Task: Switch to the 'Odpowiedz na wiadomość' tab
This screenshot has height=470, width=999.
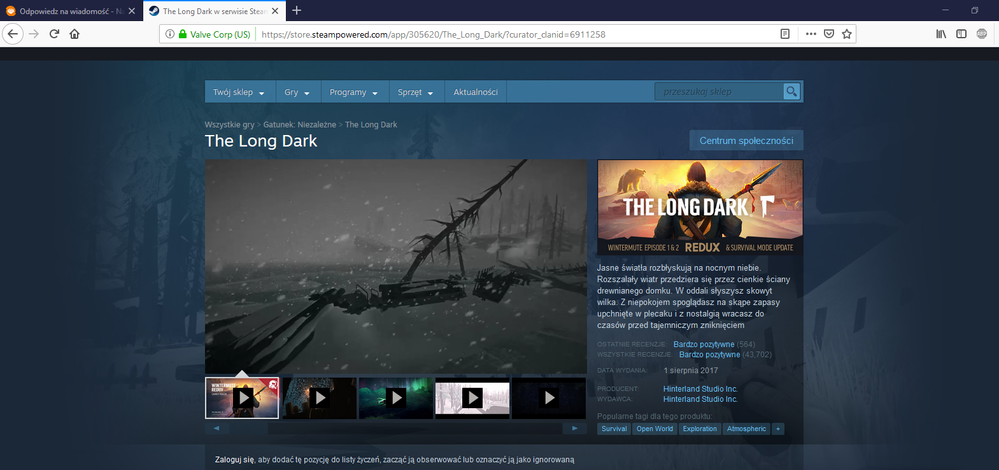Action: coord(70,10)
